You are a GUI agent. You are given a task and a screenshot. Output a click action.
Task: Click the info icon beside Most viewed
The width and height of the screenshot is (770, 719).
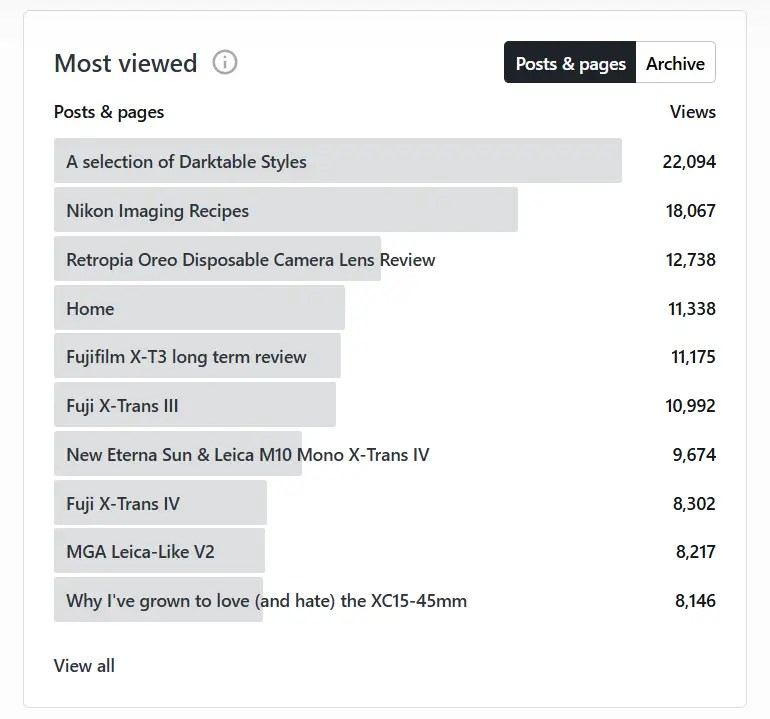(225, 63)
